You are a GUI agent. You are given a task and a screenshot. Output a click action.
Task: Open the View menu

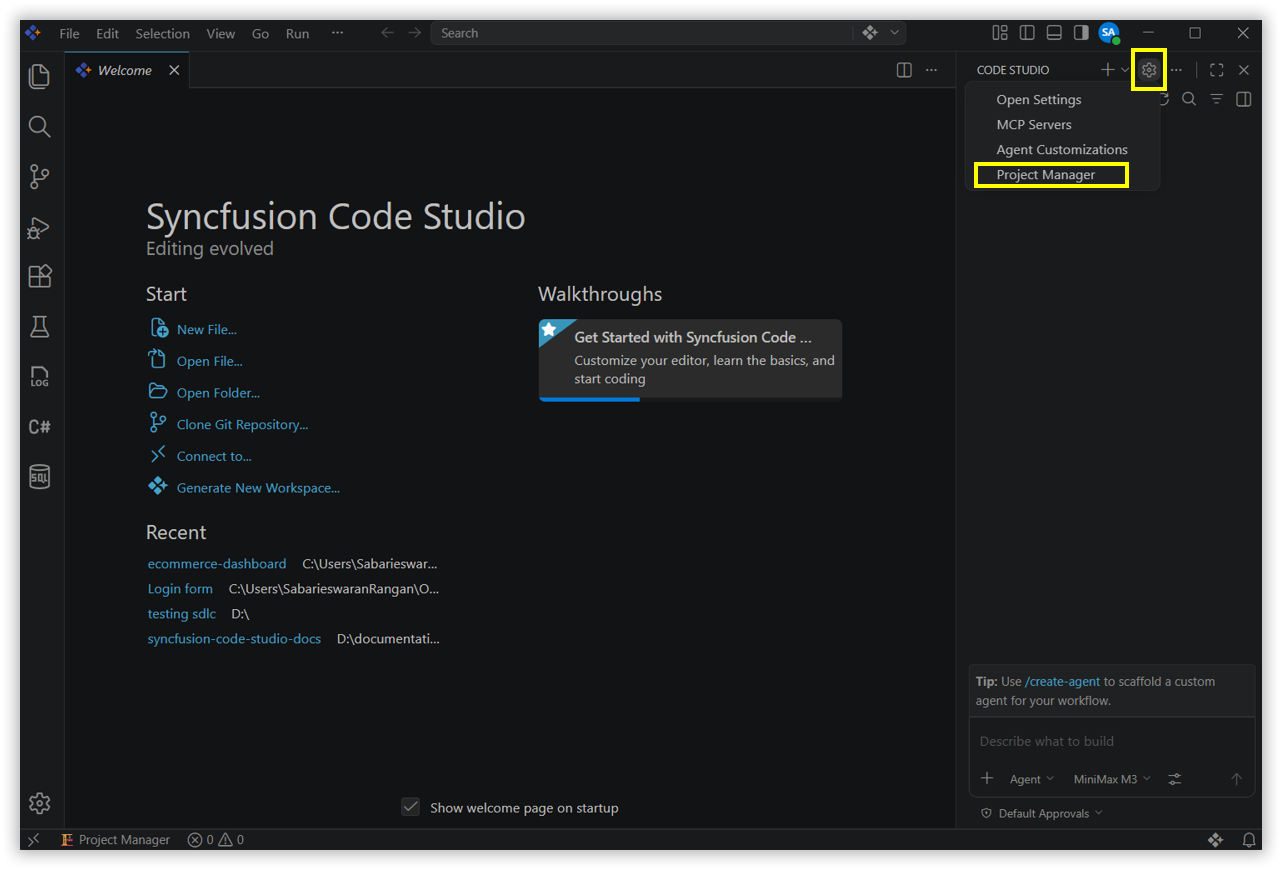(221, 33)
